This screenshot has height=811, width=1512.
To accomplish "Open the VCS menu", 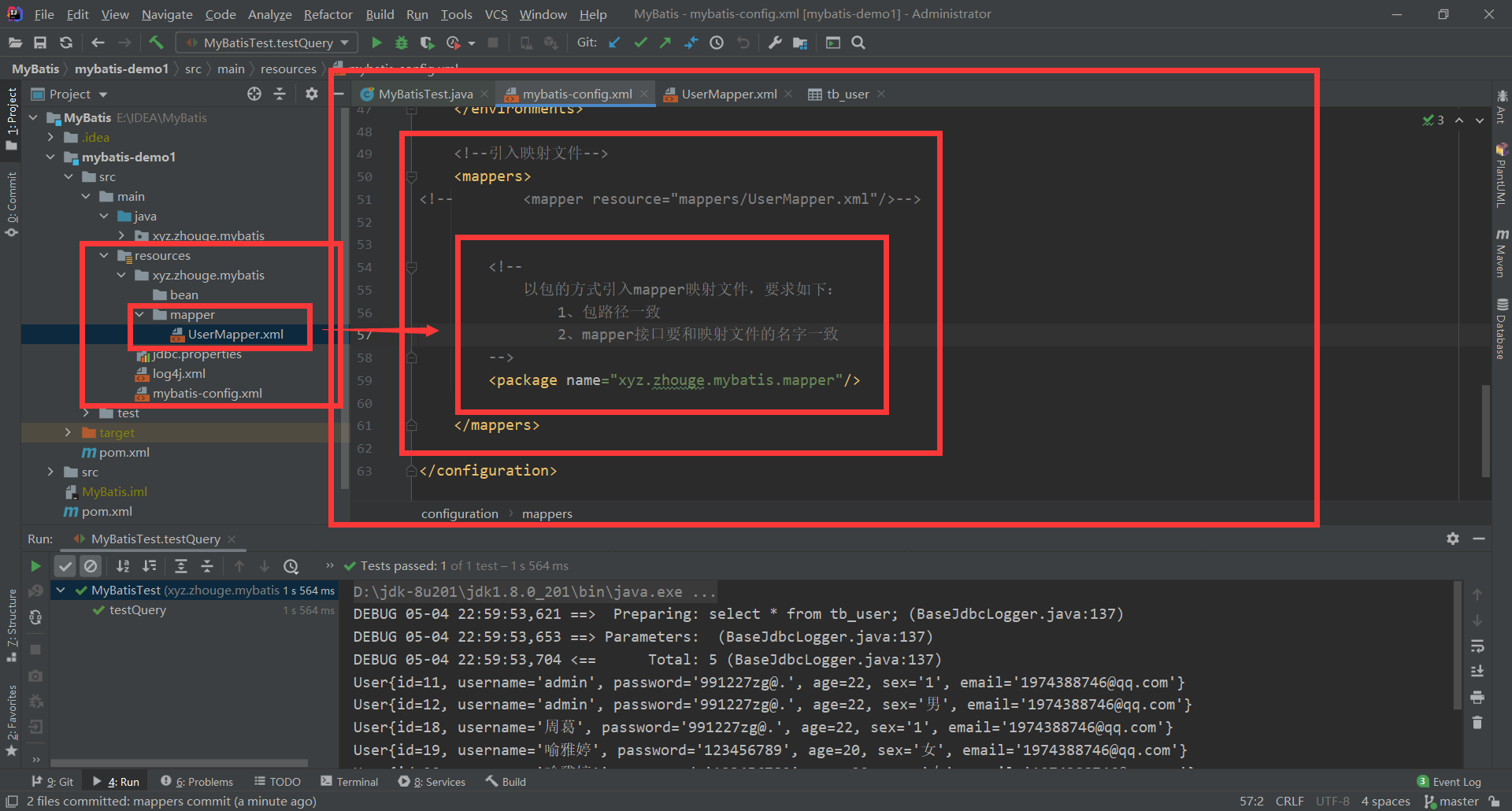I will [496, 14].
